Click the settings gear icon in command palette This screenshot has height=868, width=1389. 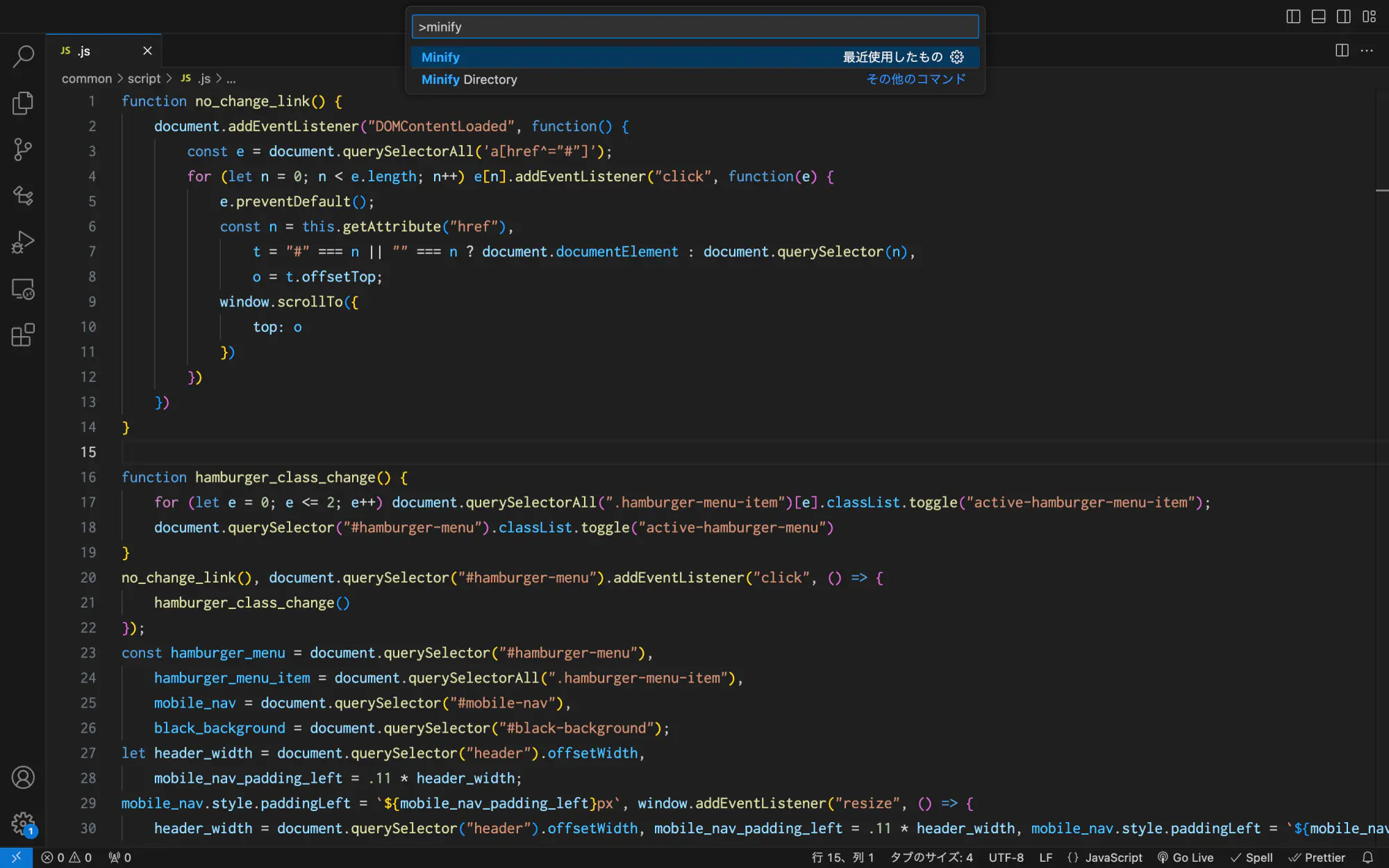click(x=957, y=56)
